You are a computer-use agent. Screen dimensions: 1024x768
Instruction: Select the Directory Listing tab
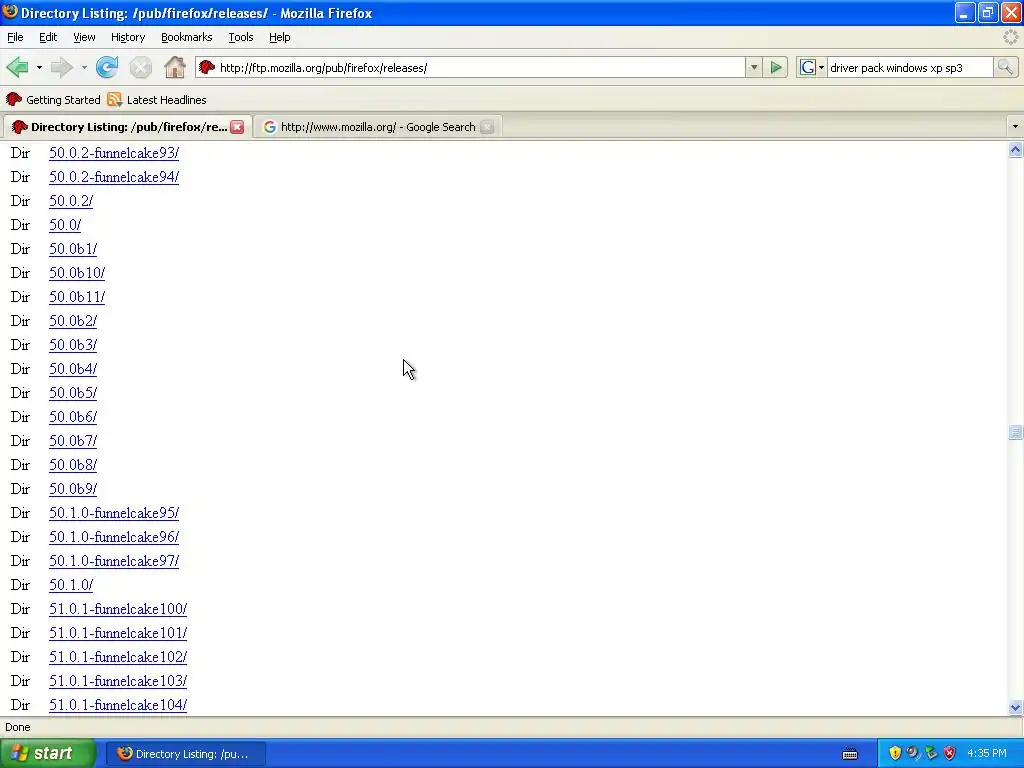pos(129,127)
